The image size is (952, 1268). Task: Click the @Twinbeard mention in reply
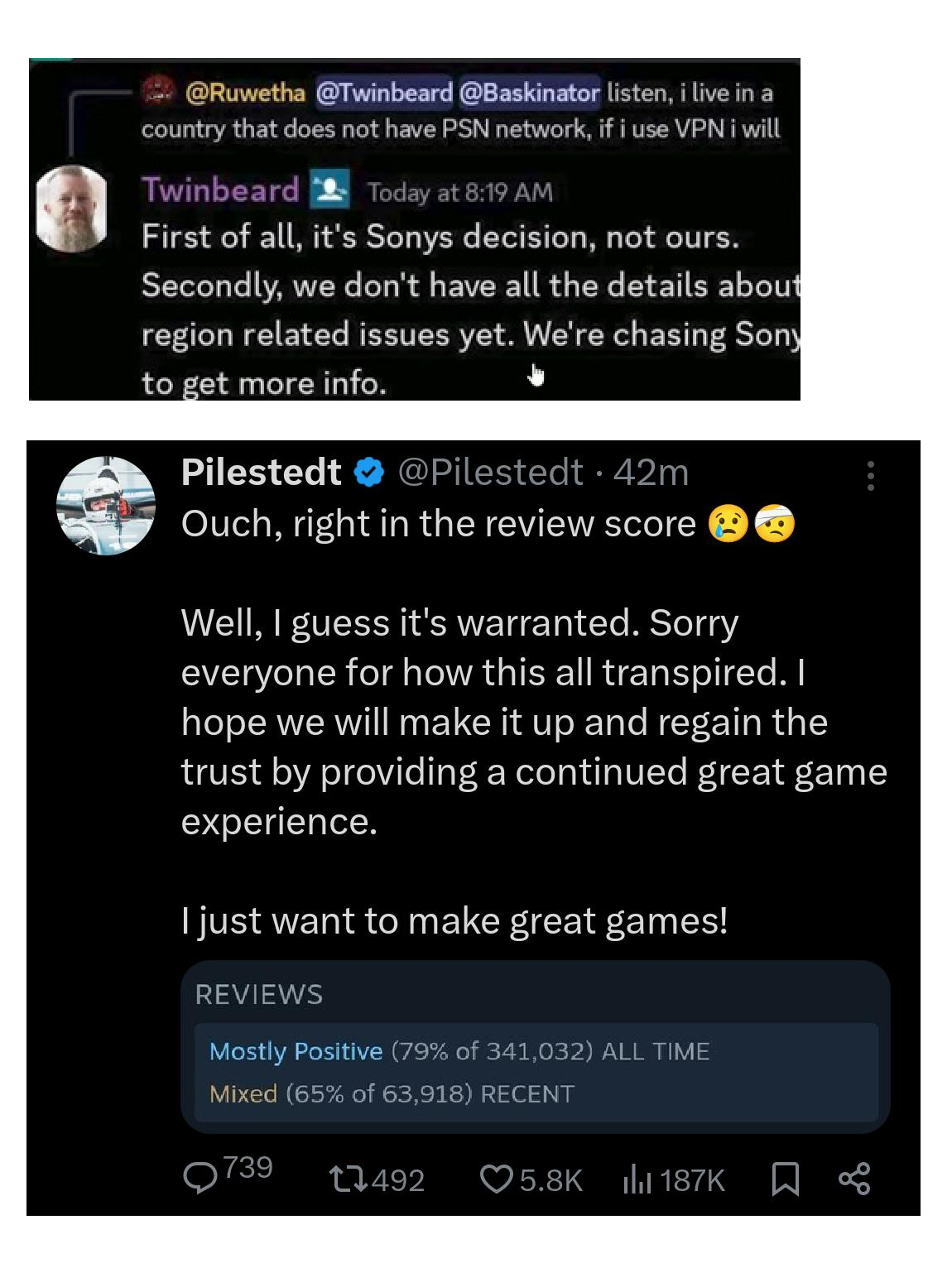[x=384, y=93]
